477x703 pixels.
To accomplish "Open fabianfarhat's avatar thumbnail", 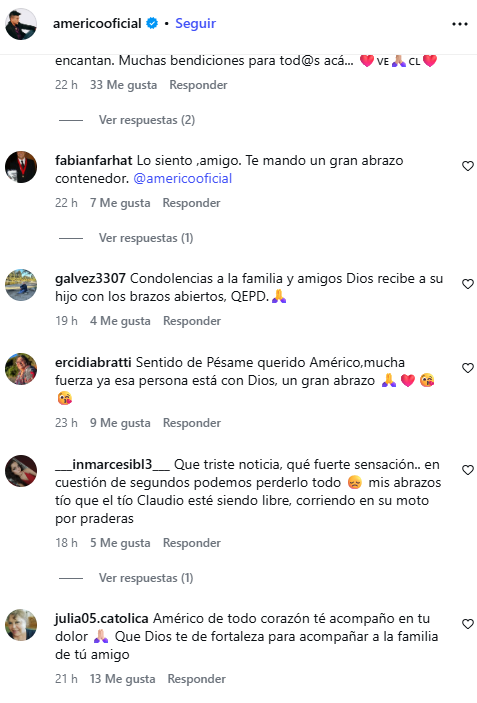I will click(21, 167).
